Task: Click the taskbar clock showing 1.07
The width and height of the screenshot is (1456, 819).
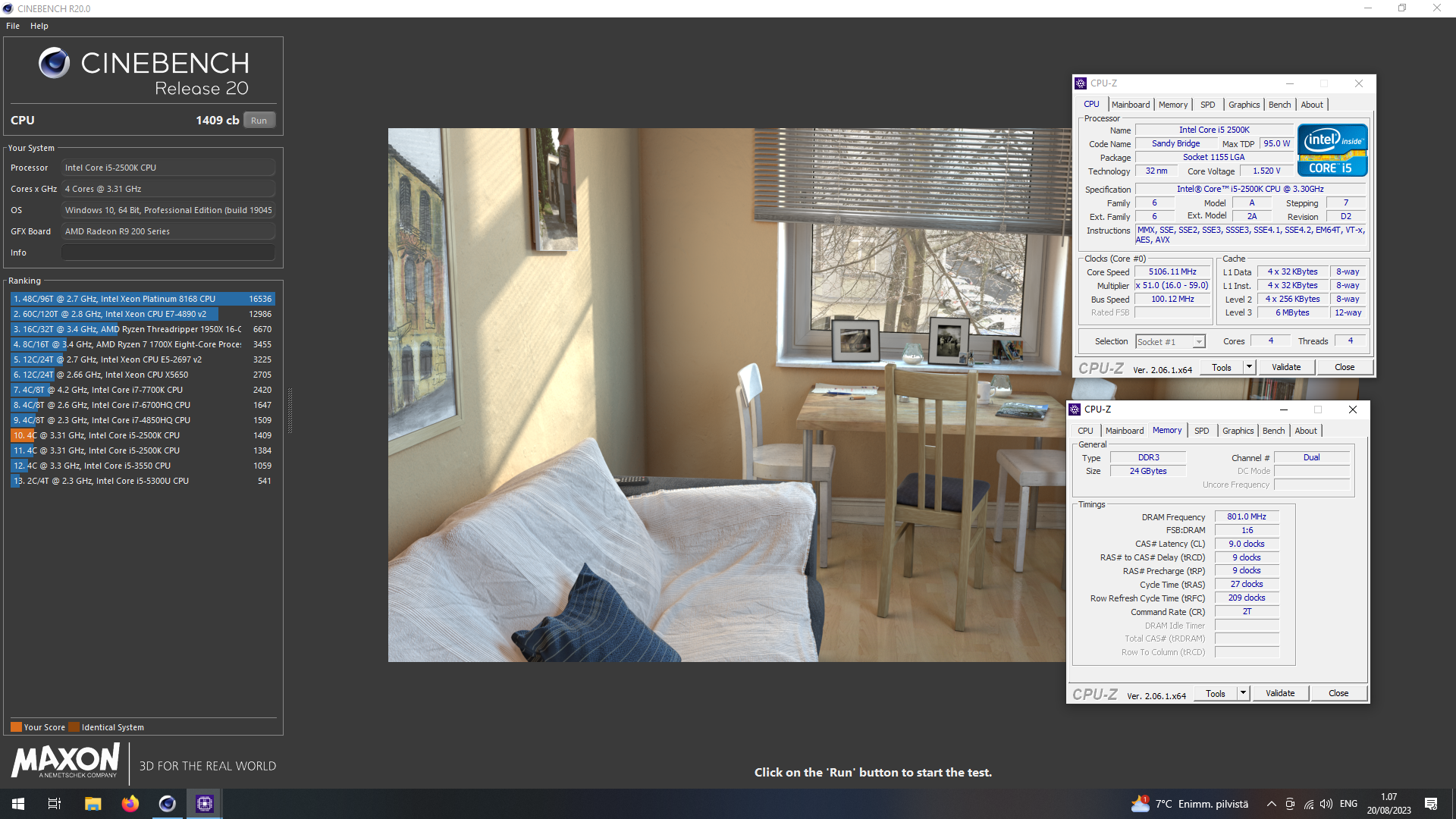Action: point(1389,804)
